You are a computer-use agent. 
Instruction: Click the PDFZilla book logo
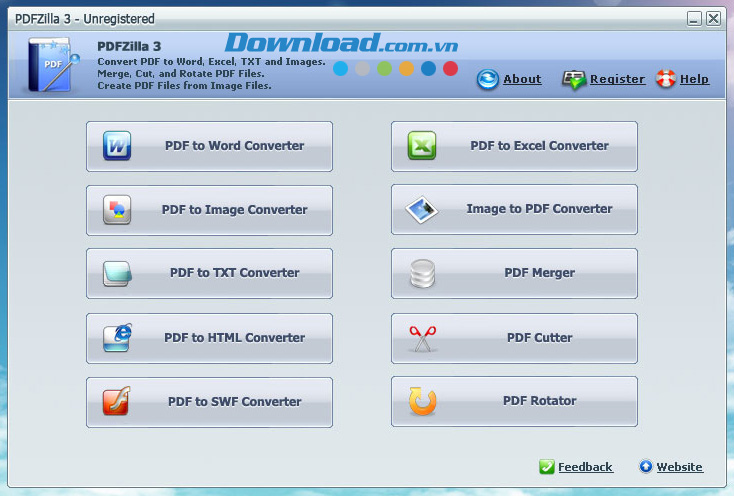[x=51, y=65]
